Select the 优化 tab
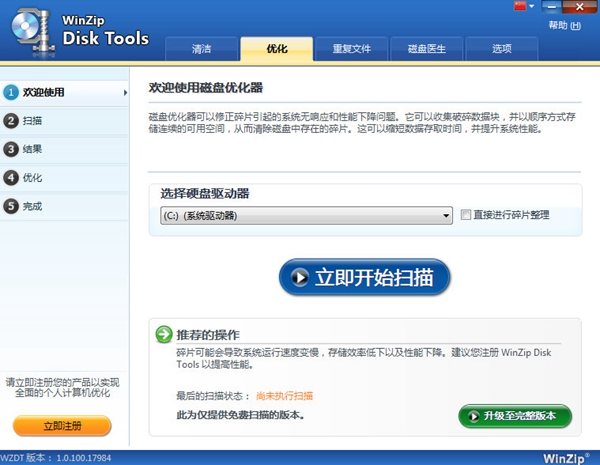600x465 pixels. coord(277,49)
